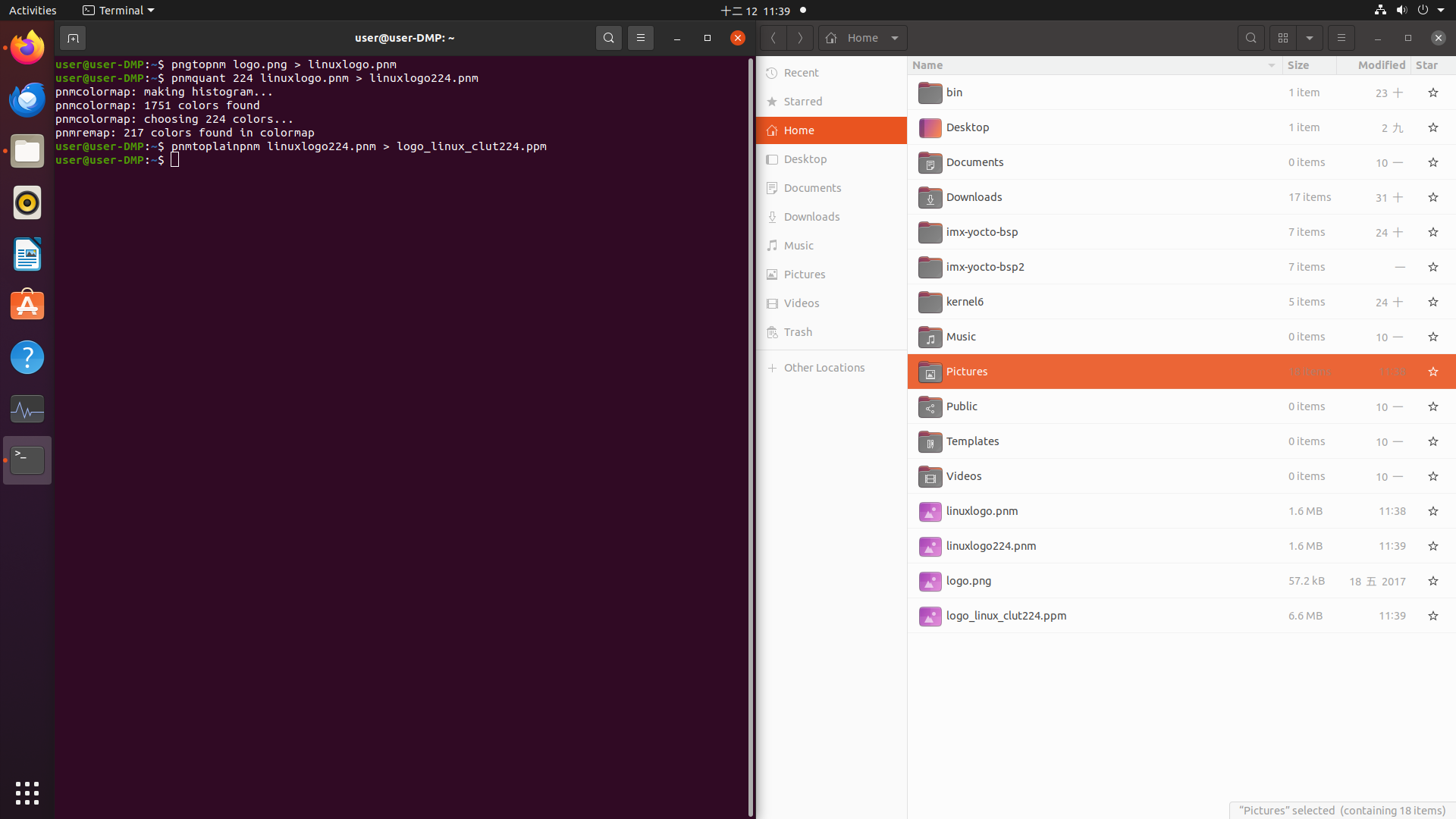Select logo.png file name

point(968,581)
